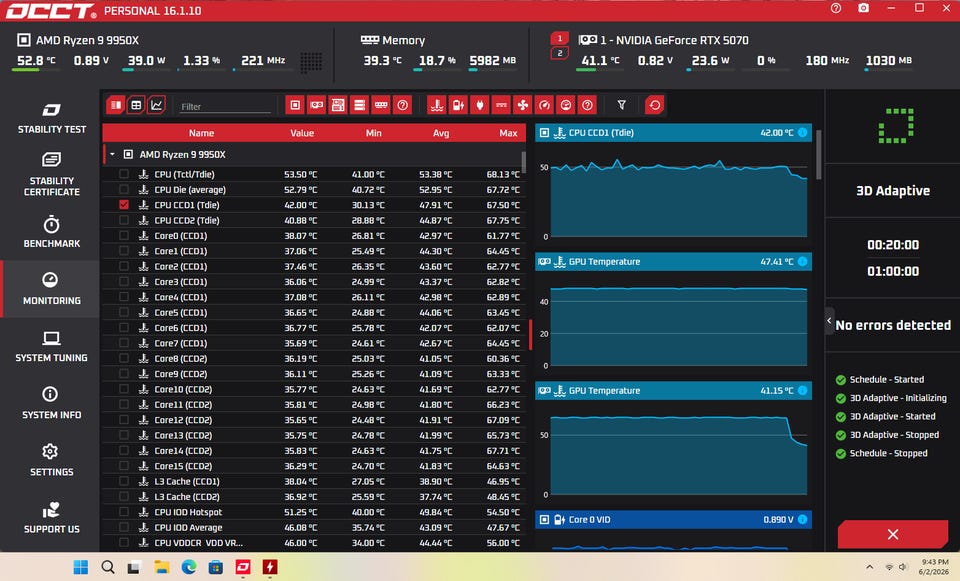
Task: Click info icon on the 47.41 °C GPU graph
Action: 802,262
